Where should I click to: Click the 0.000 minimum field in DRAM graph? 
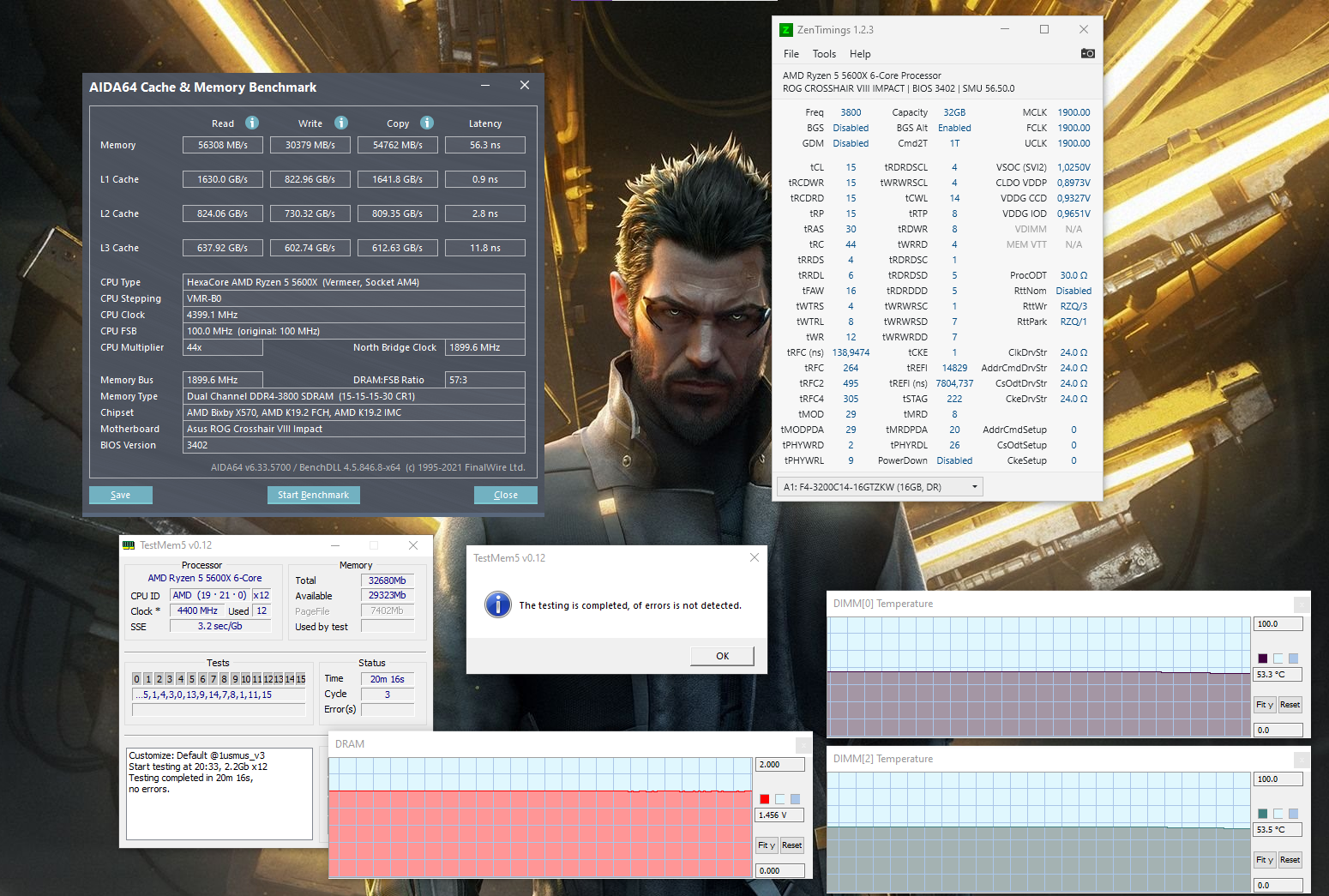(x=780, y=871)
